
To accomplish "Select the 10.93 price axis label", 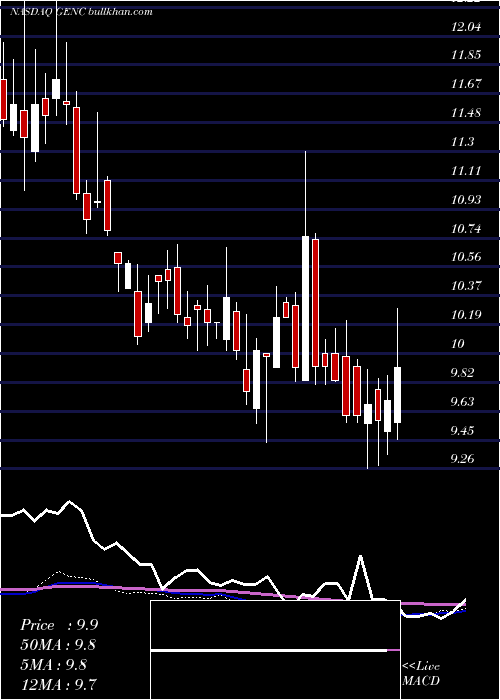I will coord(466,200).
